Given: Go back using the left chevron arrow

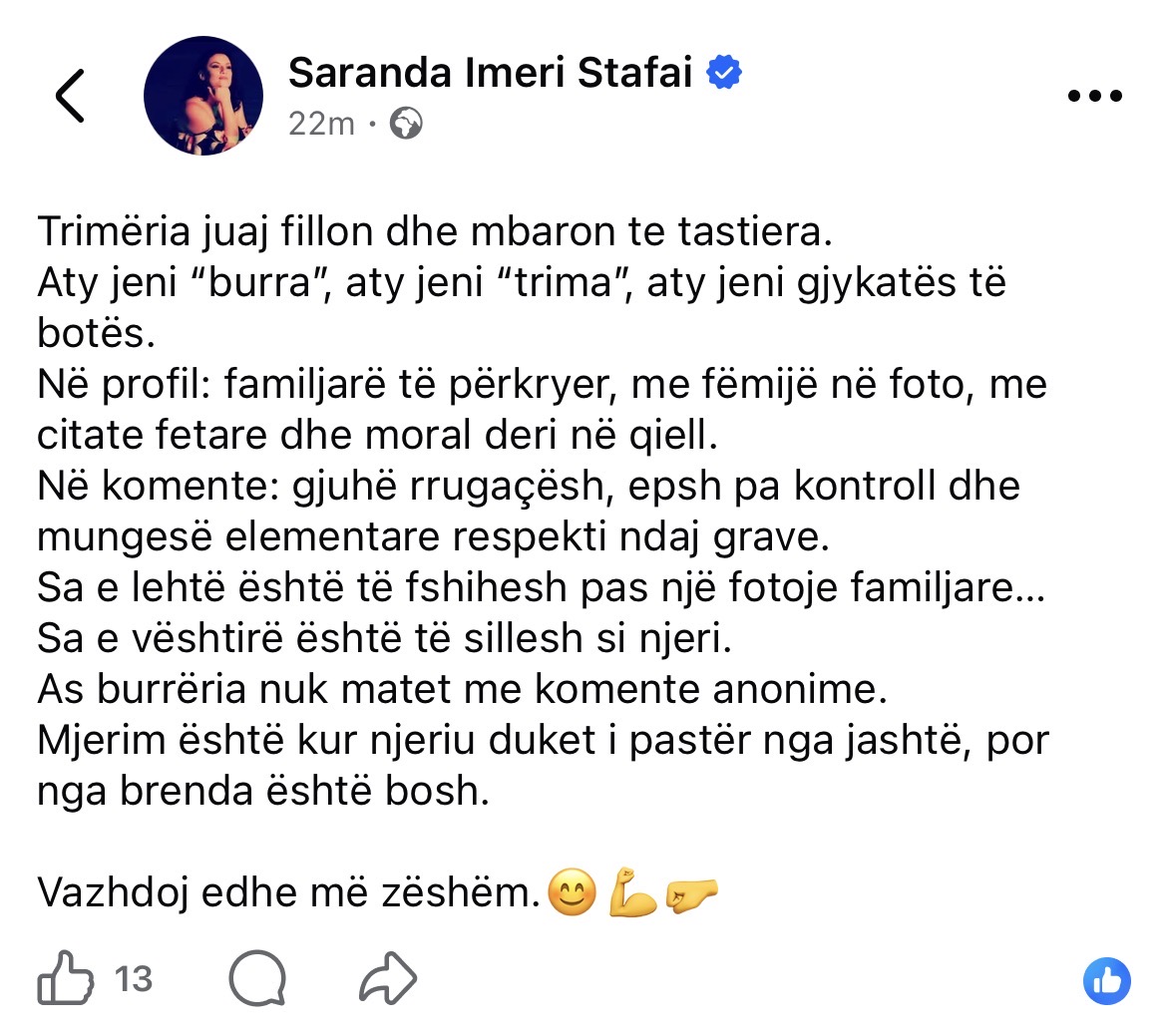Looking at the screenshot, I should coord(70,97).
